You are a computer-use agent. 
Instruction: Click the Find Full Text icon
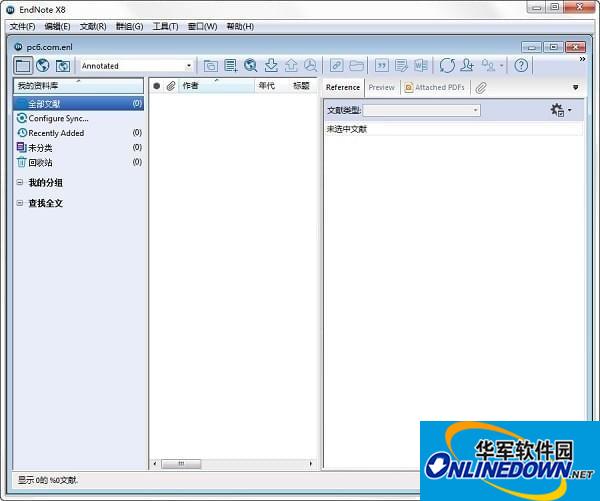pyautogui.click(x=311, y=66)
